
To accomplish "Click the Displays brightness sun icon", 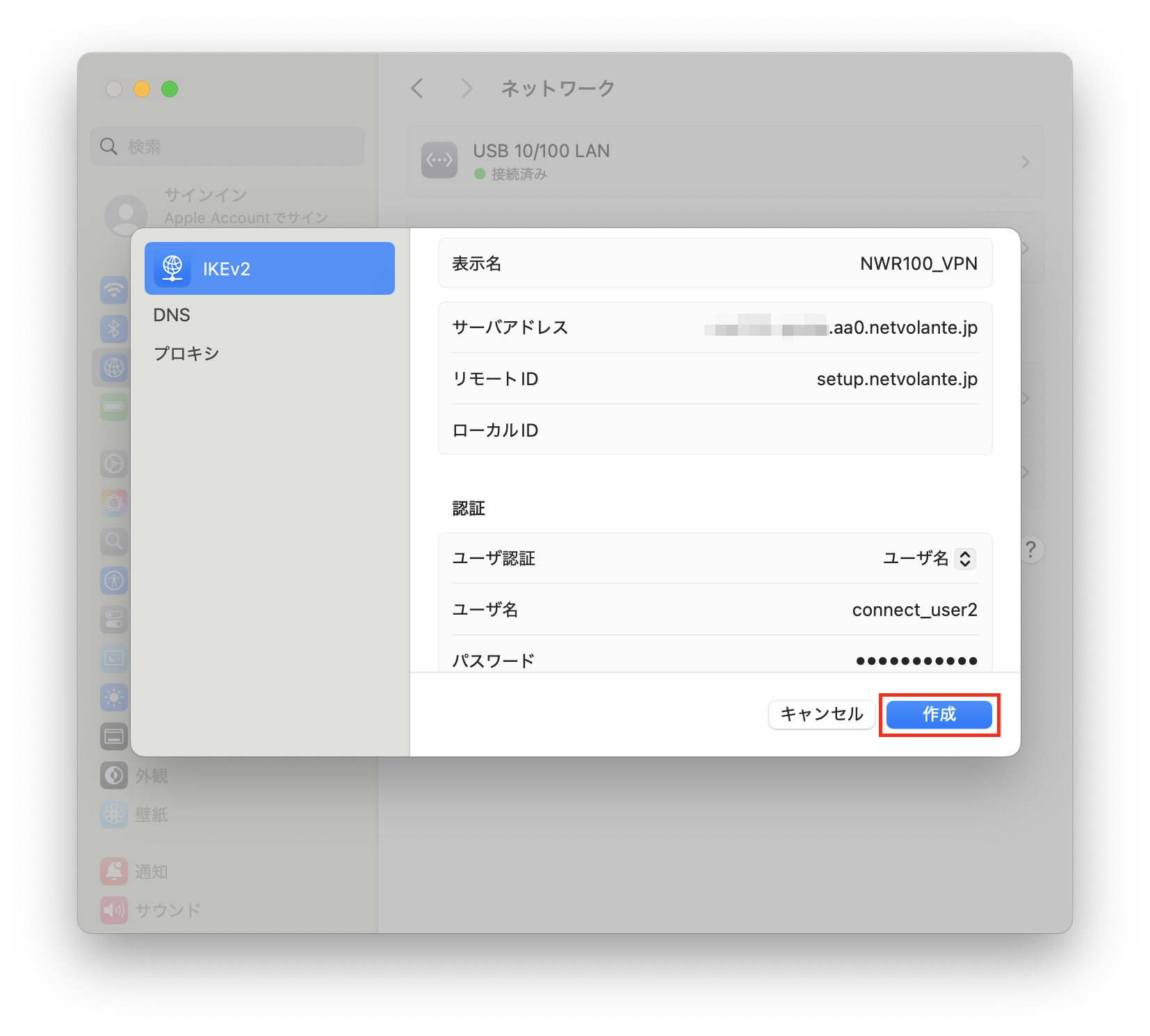I will tap(113, 697).
